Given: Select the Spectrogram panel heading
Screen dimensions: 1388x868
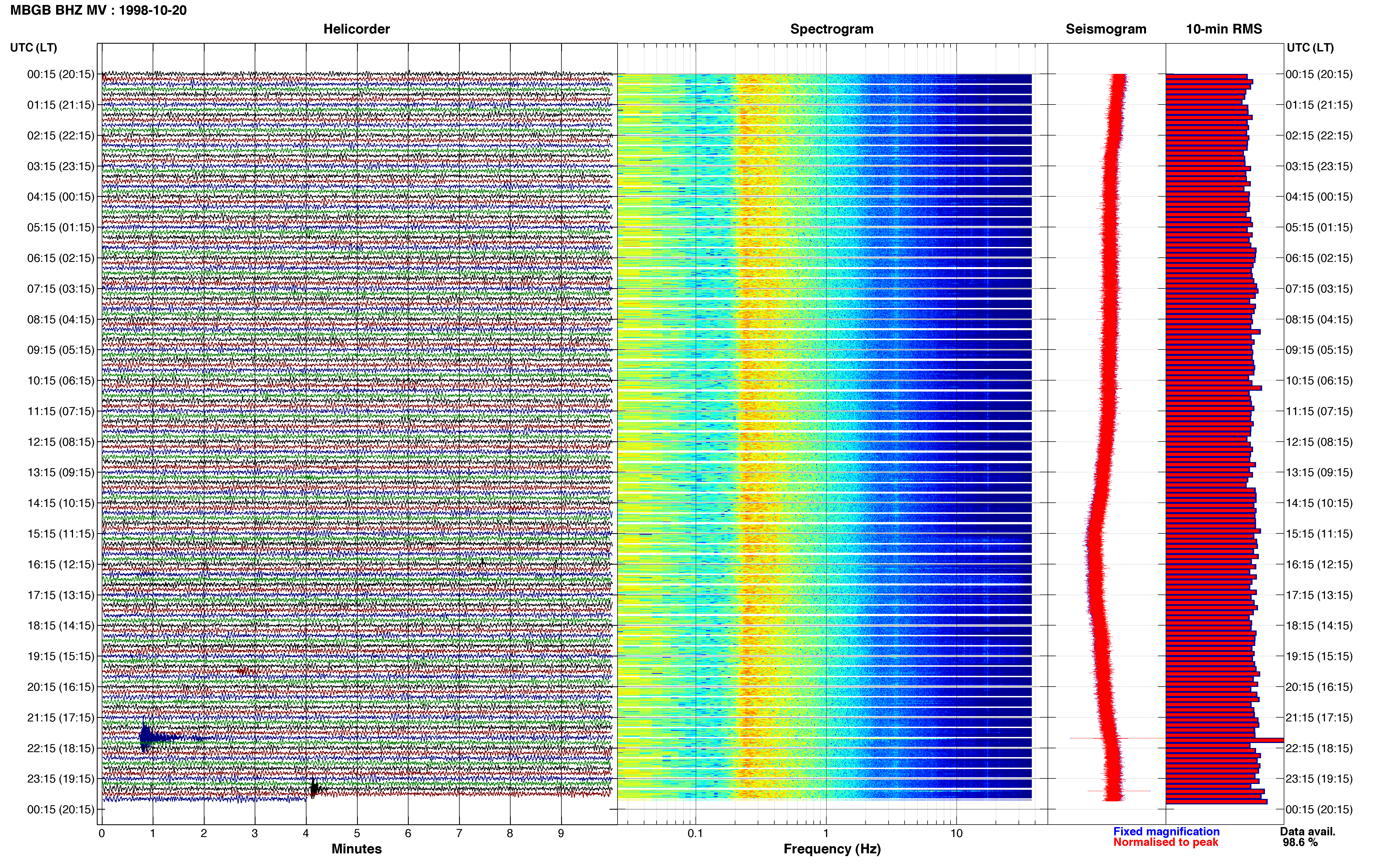Looking at the screenshot, I should coord(832,29).
